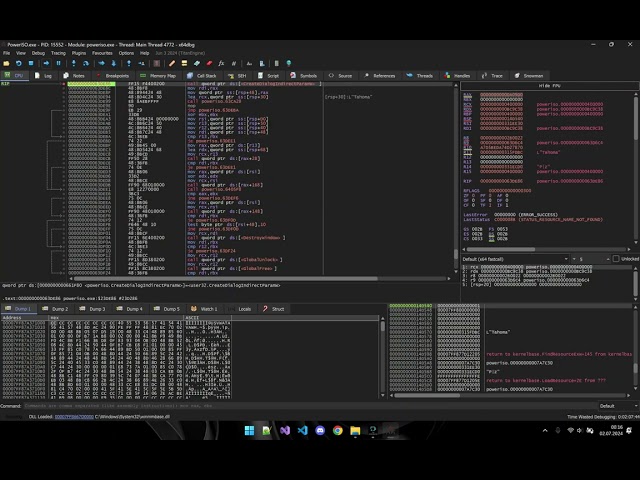
Task: Expand the Default (x64 fastcall) calling convention dropdown
Action: 516,259
